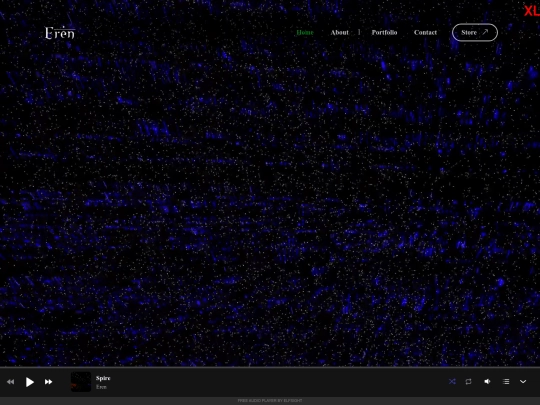Toggle repeat mode in audio player
This screenshot has width=540, height=405.
tap(468, 381)
